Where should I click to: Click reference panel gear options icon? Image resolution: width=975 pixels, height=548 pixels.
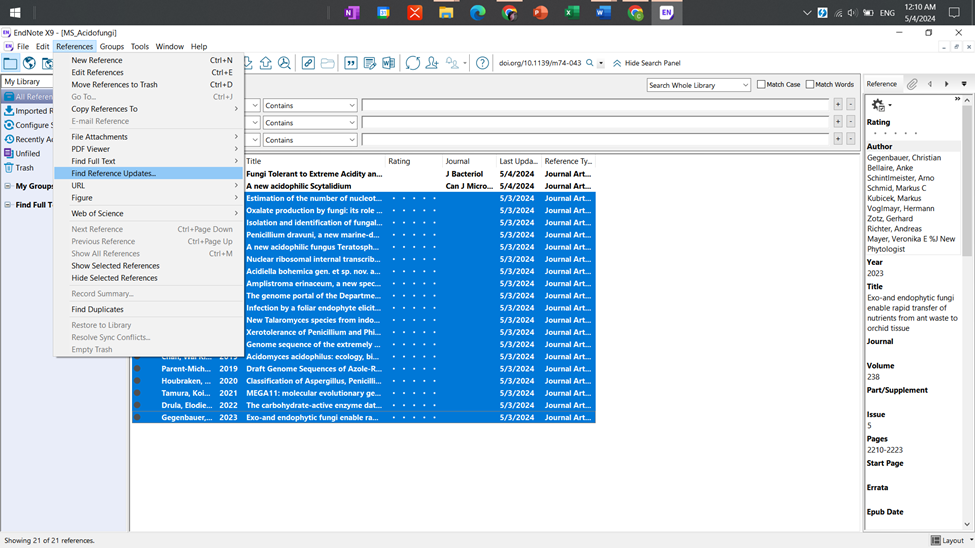(x=880, y=105)
